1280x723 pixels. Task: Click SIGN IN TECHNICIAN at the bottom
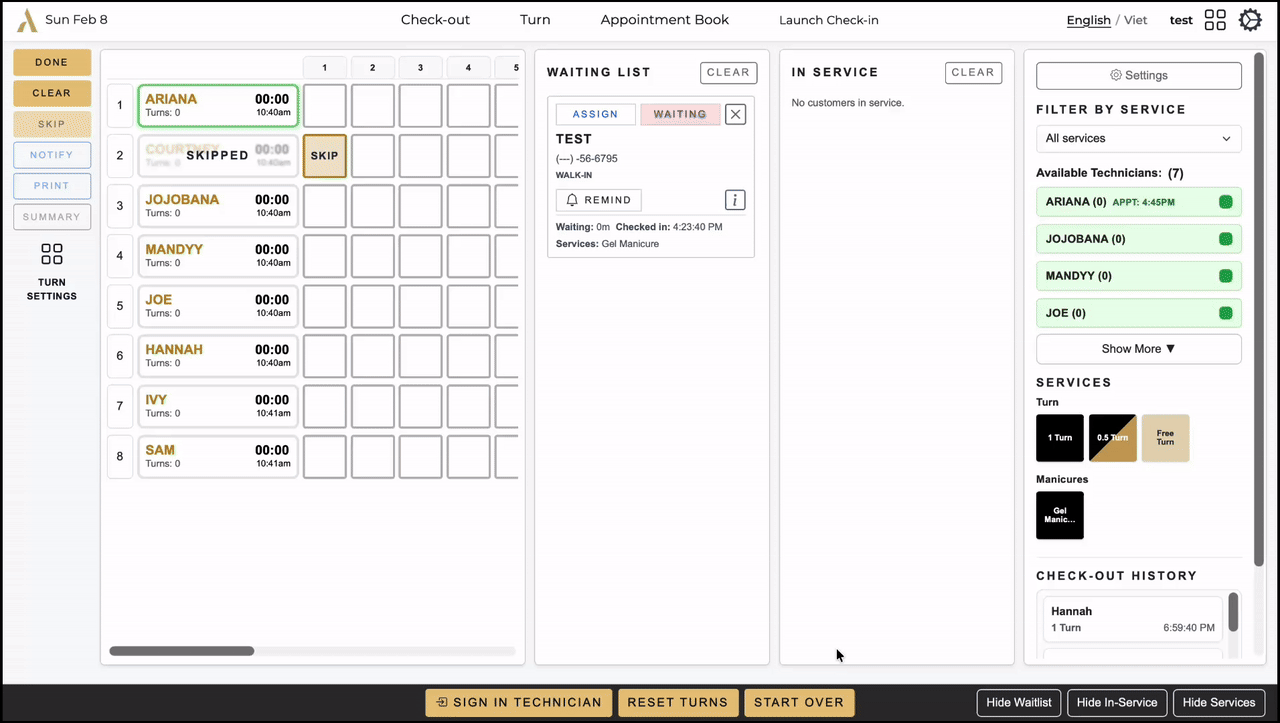coord(518,702)
